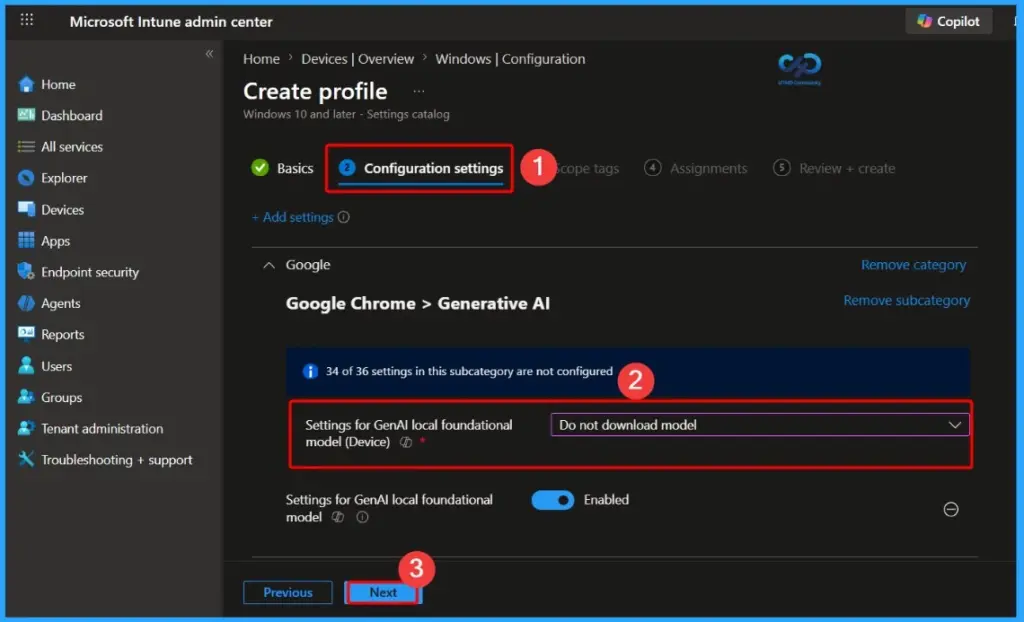Switch to the Assignments step tab
Screen dimensions: 1024x622
click(696, 168)
